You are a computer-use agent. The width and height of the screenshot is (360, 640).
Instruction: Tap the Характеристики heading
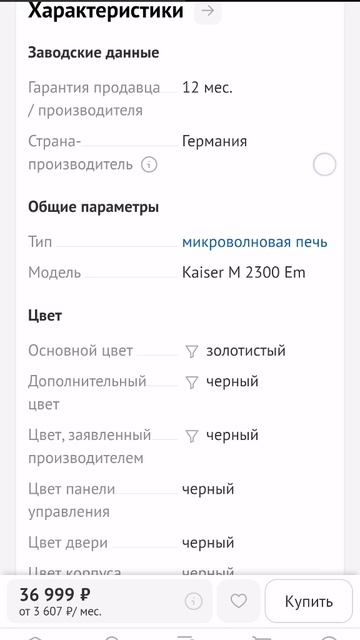click(x=106, y=10)
